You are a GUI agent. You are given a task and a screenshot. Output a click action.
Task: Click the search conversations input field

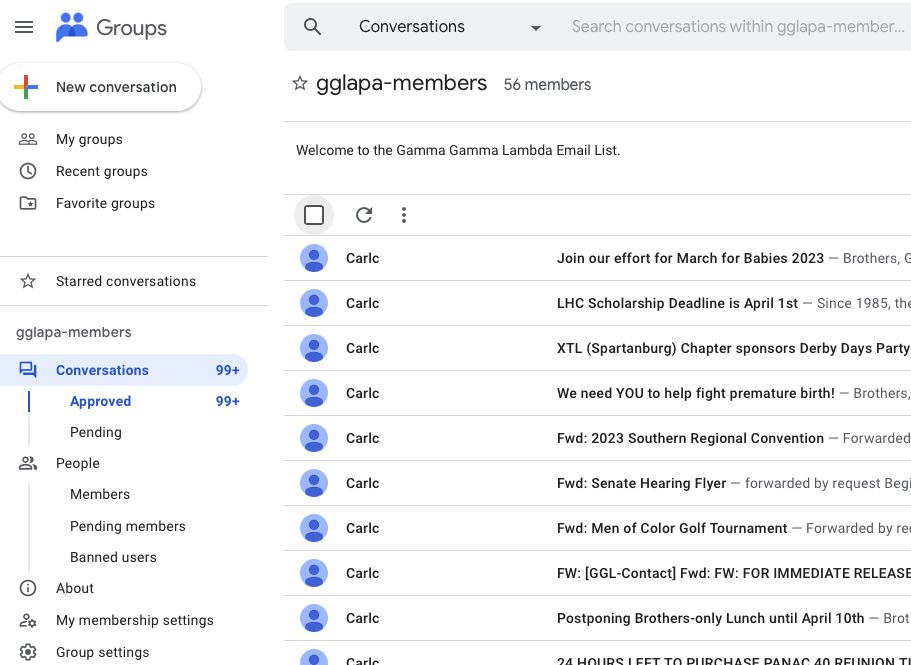[x=737, y=27]
